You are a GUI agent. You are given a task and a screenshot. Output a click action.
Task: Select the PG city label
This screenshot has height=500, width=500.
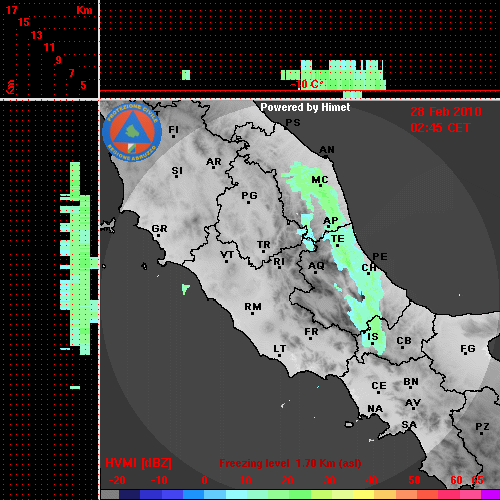tap(249, 195)
